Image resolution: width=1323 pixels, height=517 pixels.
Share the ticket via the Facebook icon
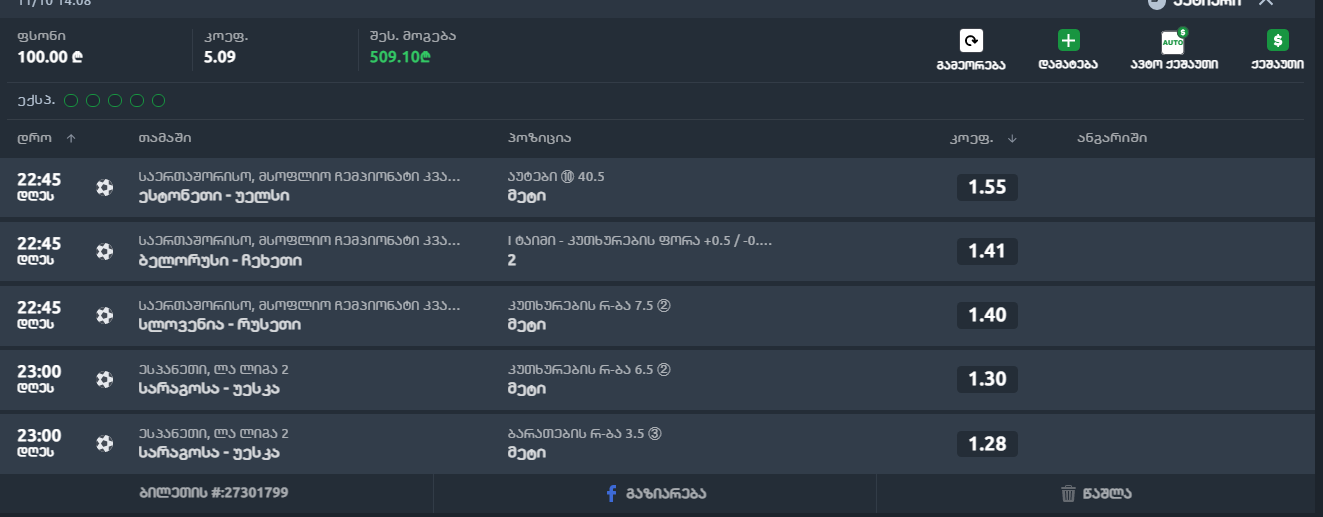click(x=612, y=493)
